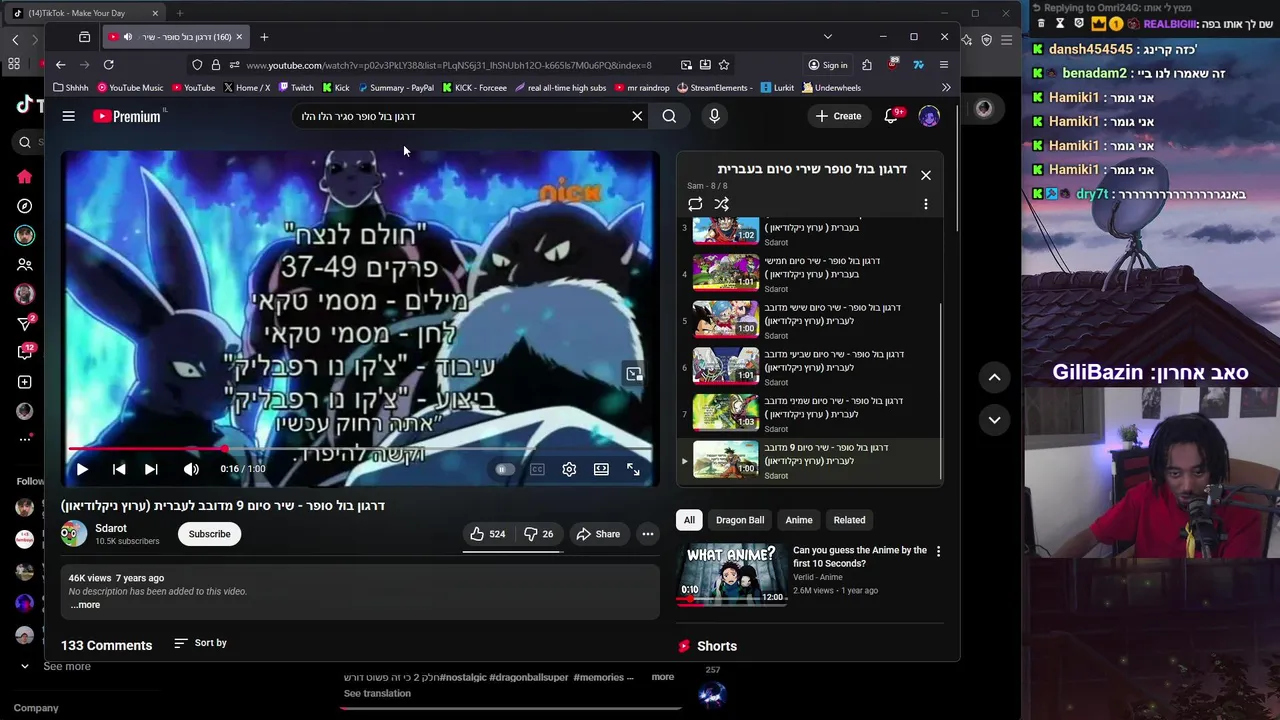Select the All filter chip
The height and width of the screenshot is (720, 1280).
[x=689, y=520]
